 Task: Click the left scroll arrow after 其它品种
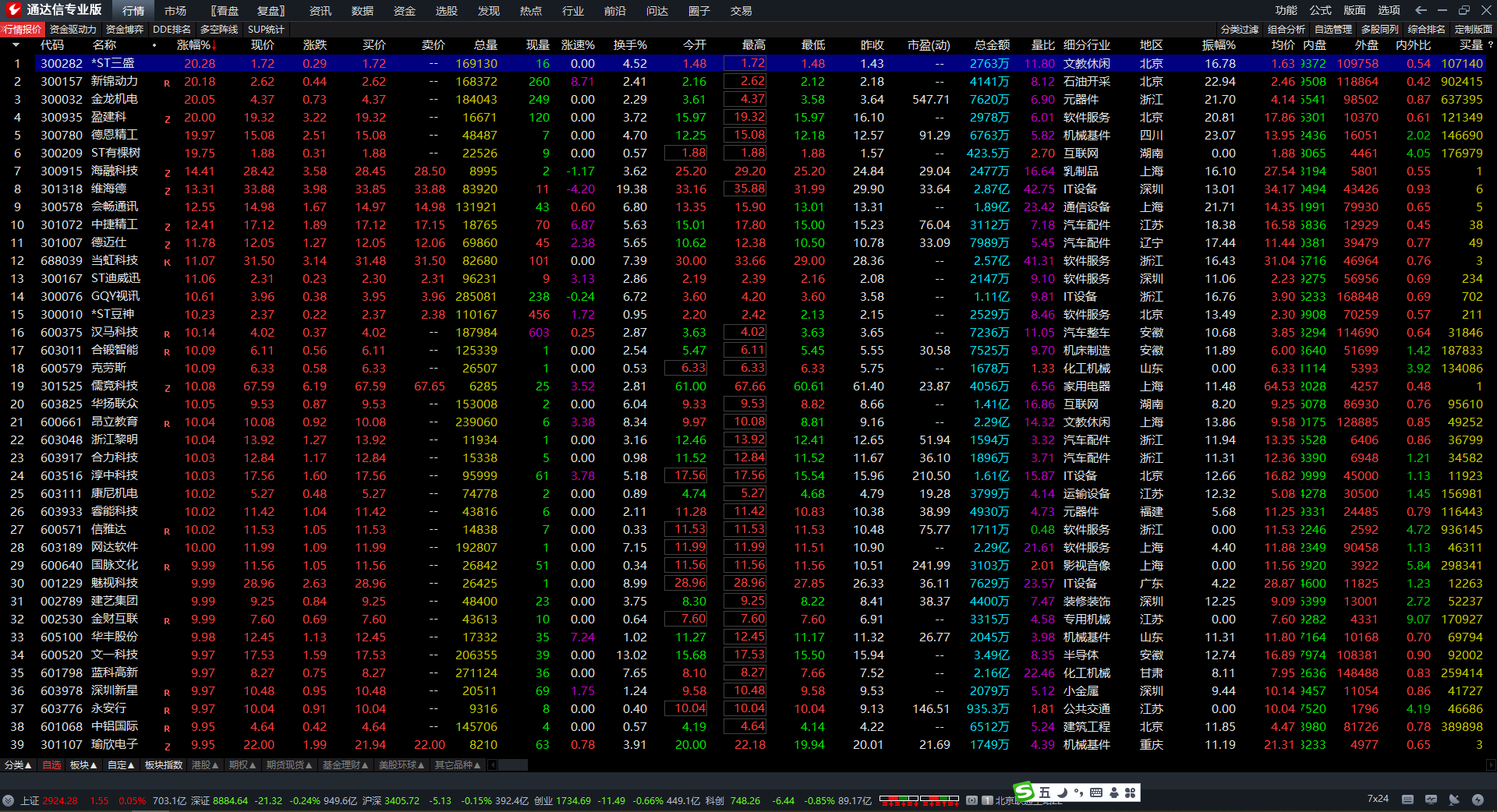(x=492, y=765)
